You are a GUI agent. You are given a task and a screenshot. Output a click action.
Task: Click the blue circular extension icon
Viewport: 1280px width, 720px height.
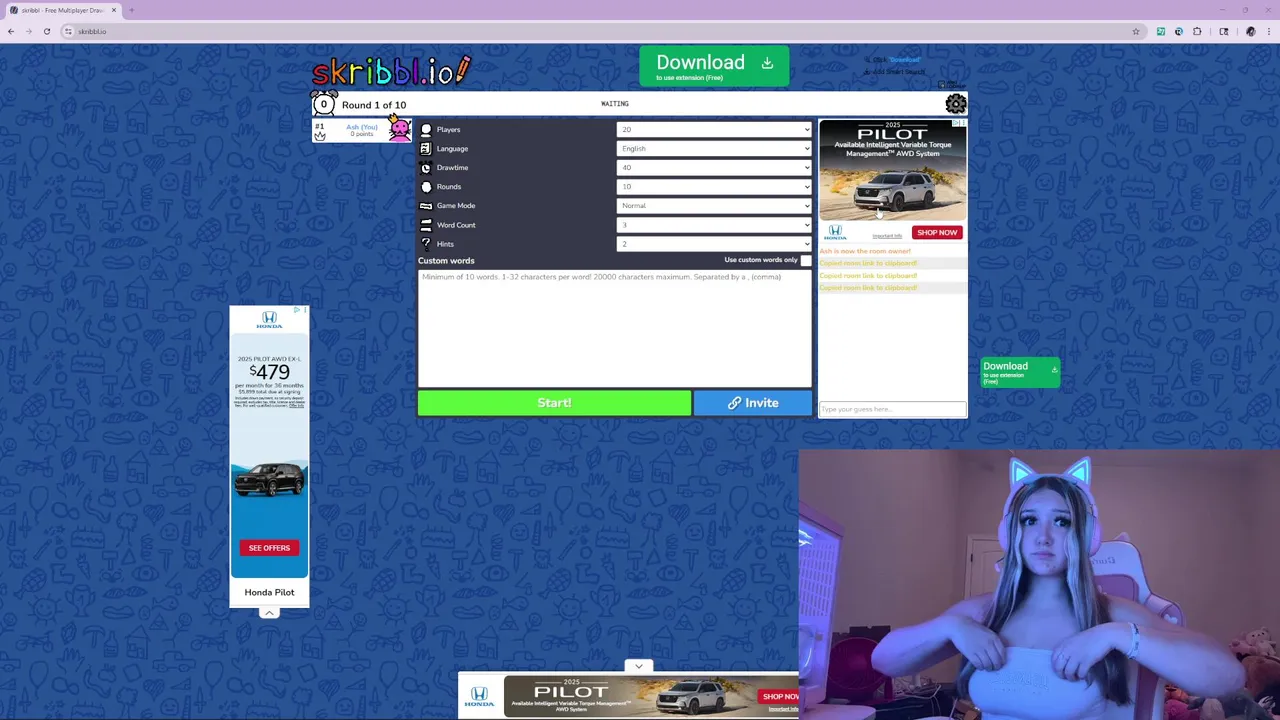[1178, 31]
